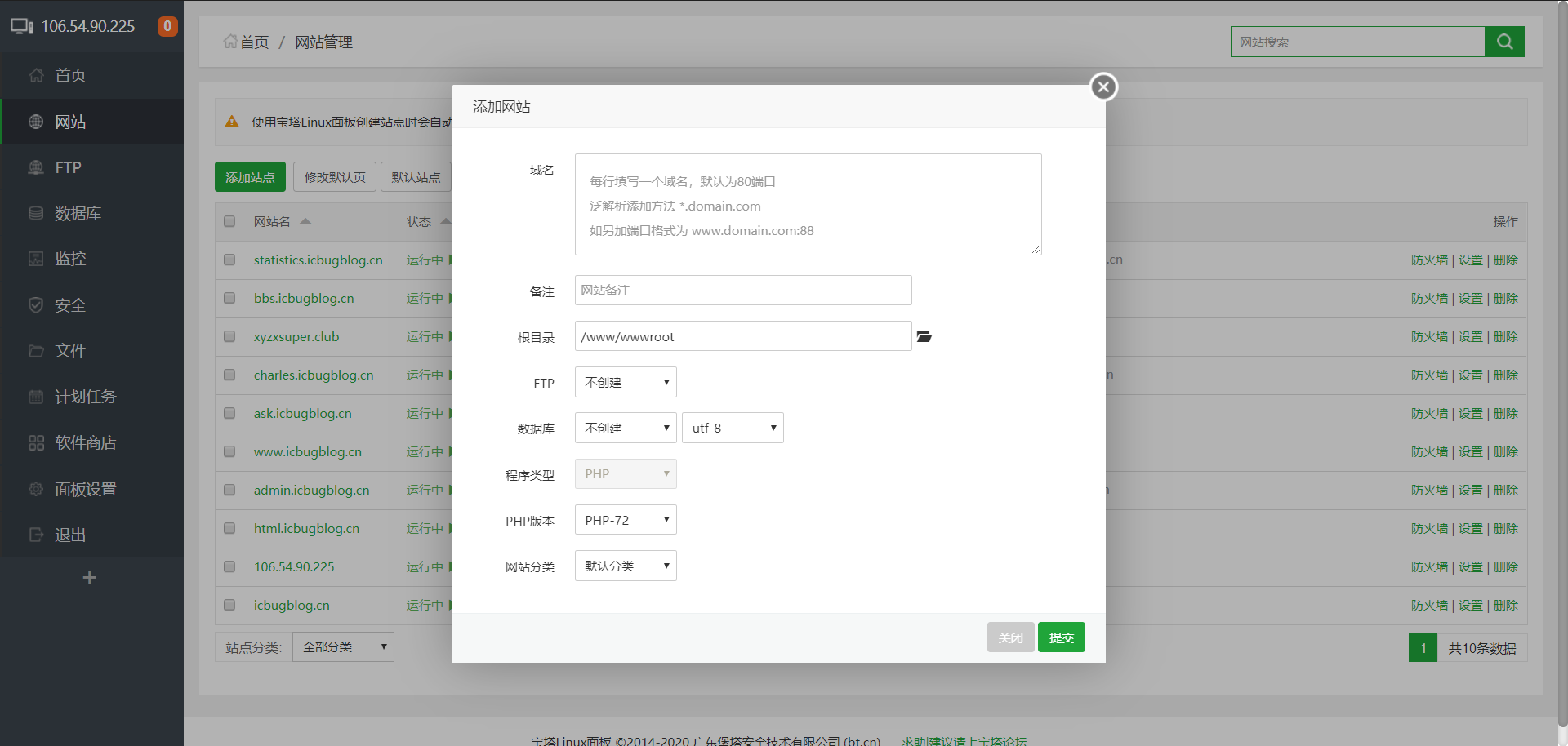Click the plus icon under the sidebar menu
This screenshot has height=746, width=1568.
pyautogui.click(x=90, y=578)
